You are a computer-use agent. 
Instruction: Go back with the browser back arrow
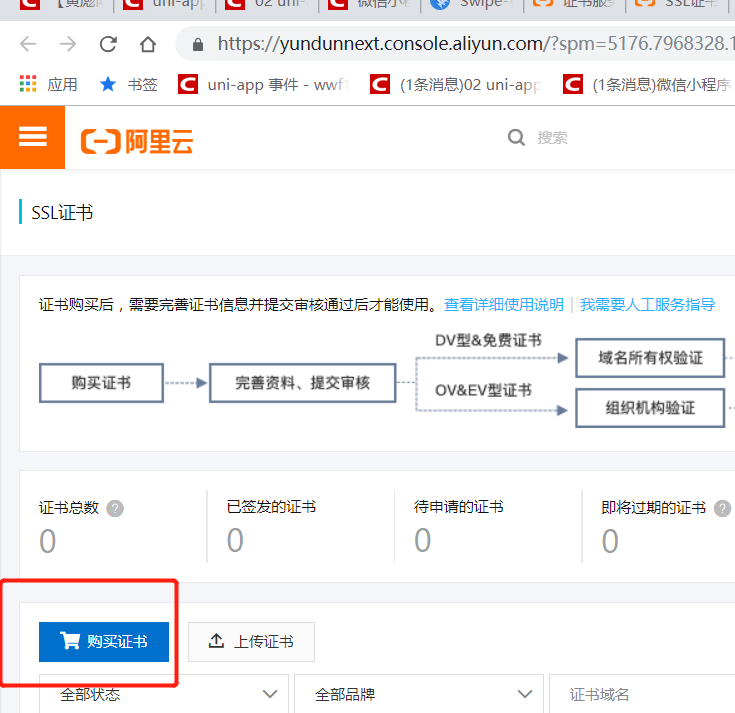(28, 45)
